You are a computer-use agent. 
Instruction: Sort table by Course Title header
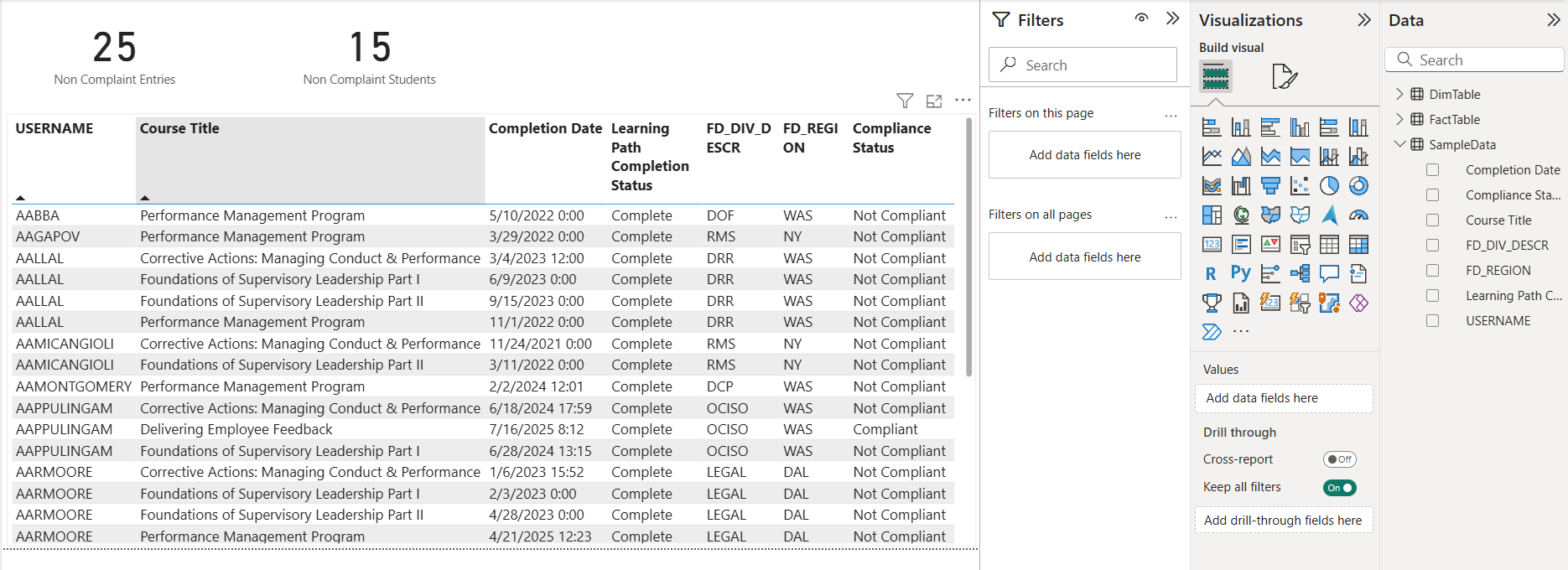click(x=179, y=128)
